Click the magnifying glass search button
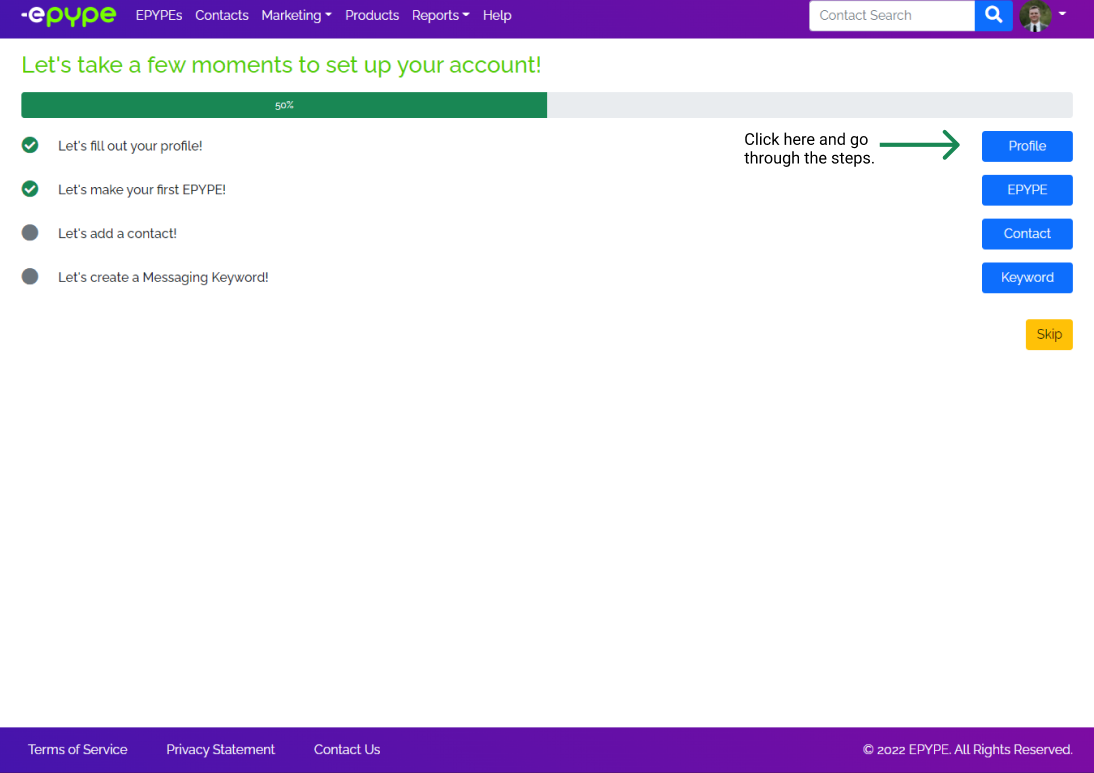Viewport: 1094px width, 773px height. 993,16
